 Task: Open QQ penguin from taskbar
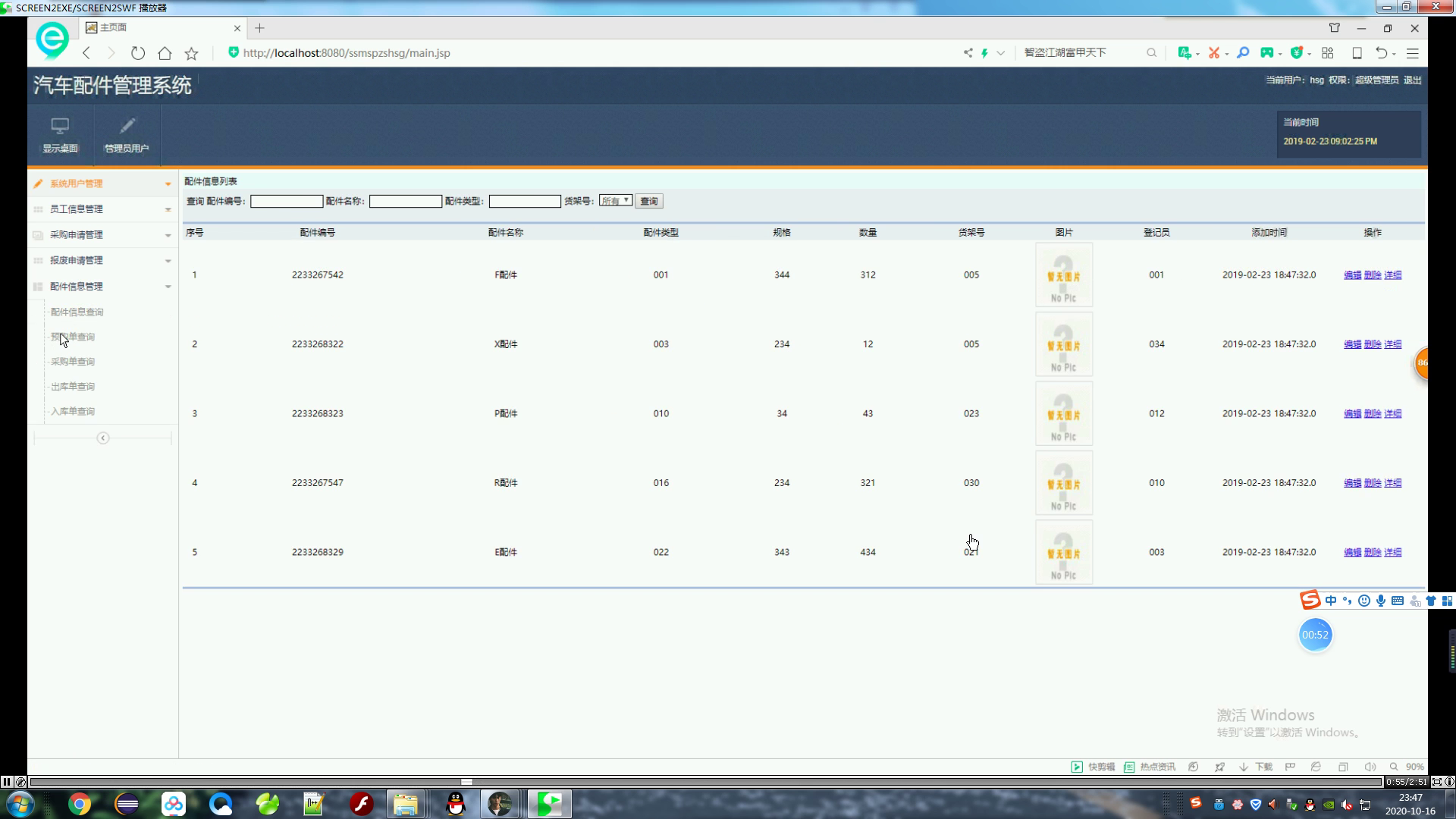(456, 804)
